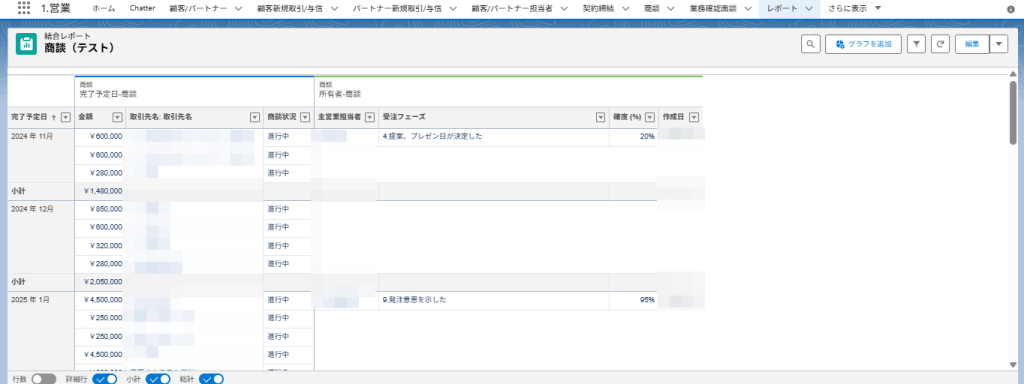Click the ¥2,050,000 subtotal value
Viewport: 1024px width, 384px height.
point(103,282)
